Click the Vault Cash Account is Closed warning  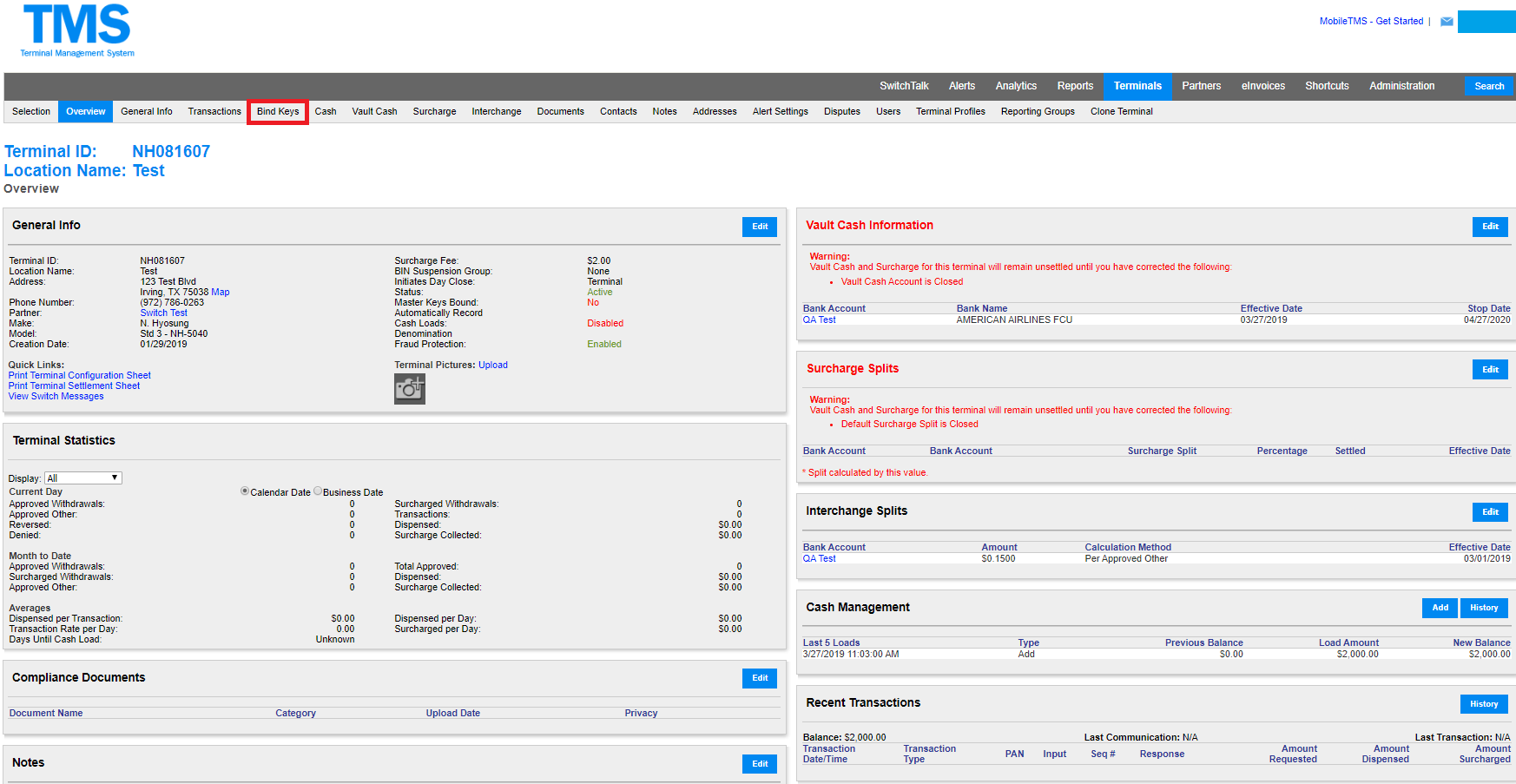[x=902, y=281]
